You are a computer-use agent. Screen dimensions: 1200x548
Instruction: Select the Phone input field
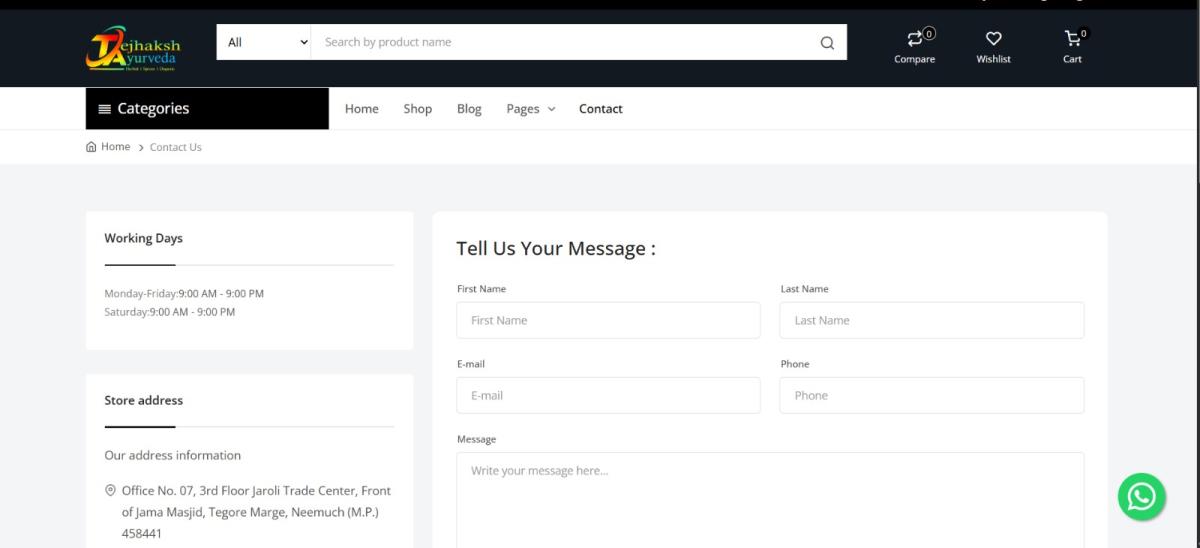[x=931, y=395]
